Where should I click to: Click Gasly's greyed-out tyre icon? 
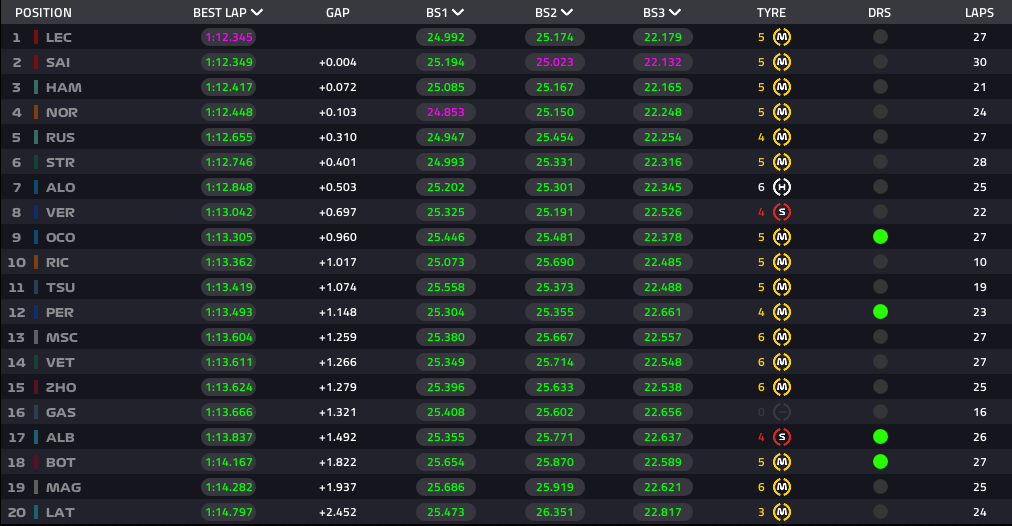(x=782, y=412)
